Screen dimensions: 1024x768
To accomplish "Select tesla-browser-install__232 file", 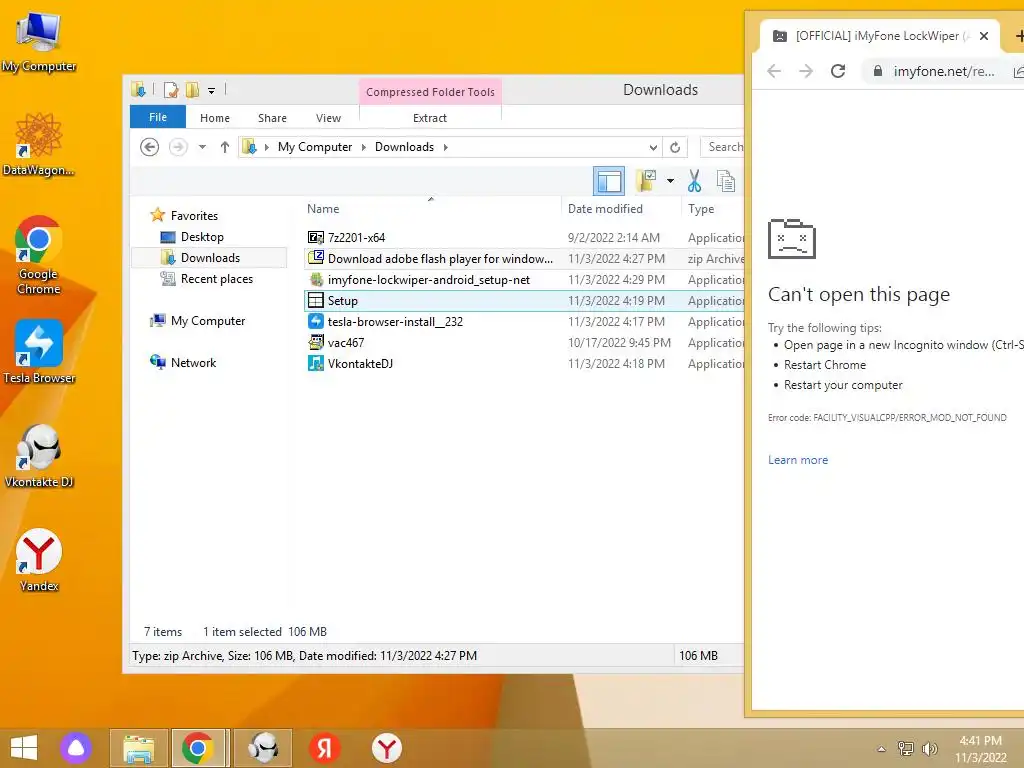I will 524,321.
